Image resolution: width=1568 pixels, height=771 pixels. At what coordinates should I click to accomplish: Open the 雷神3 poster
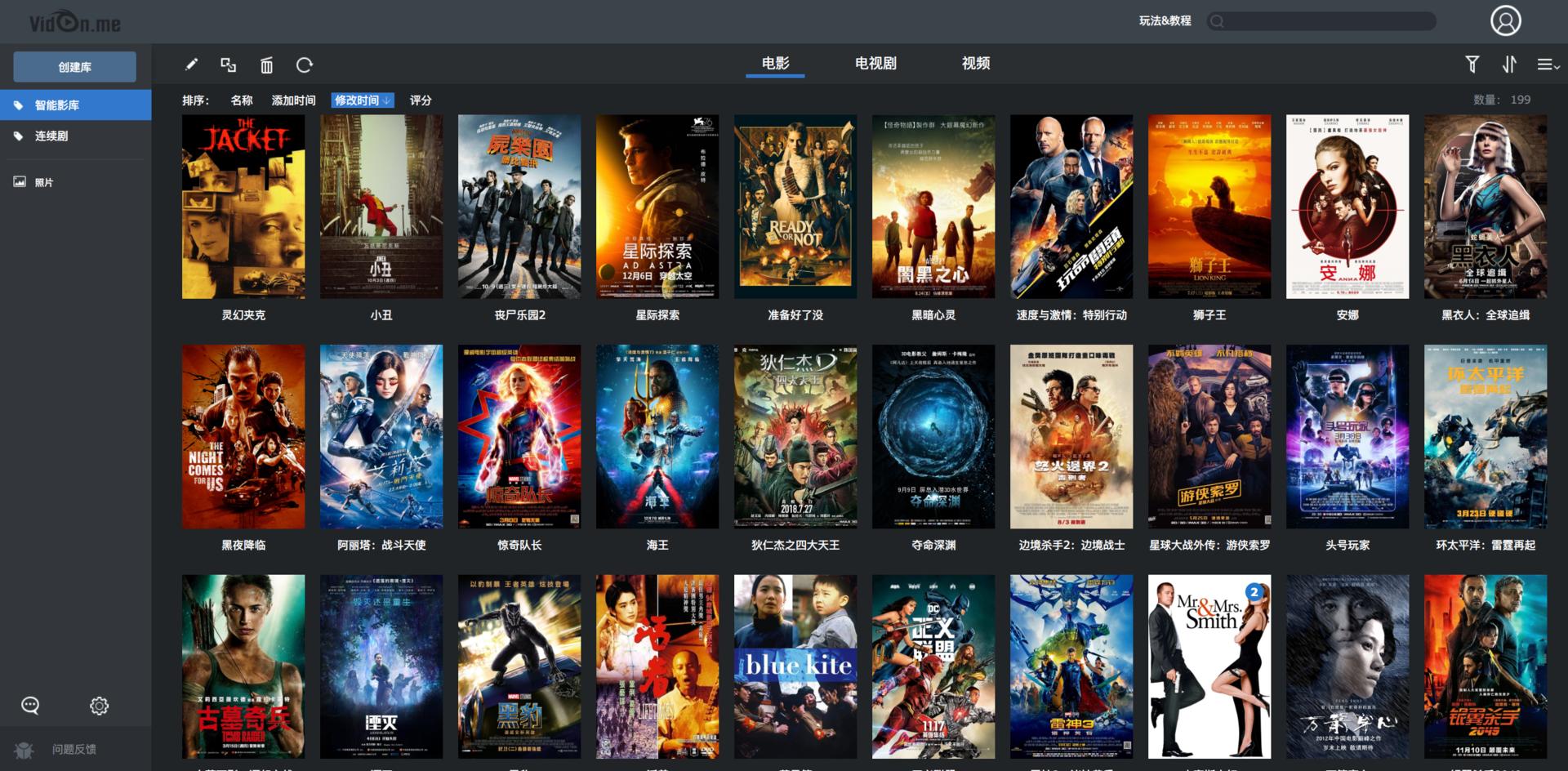click(x=1071, y=667)
